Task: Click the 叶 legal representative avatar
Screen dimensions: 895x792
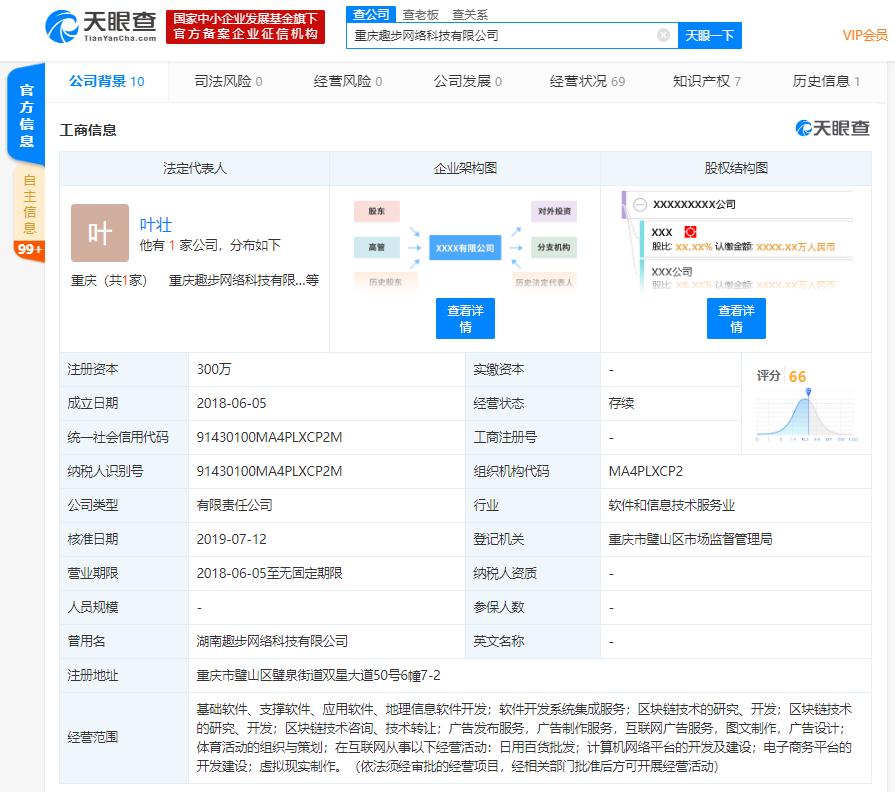Action: point(100,233)
